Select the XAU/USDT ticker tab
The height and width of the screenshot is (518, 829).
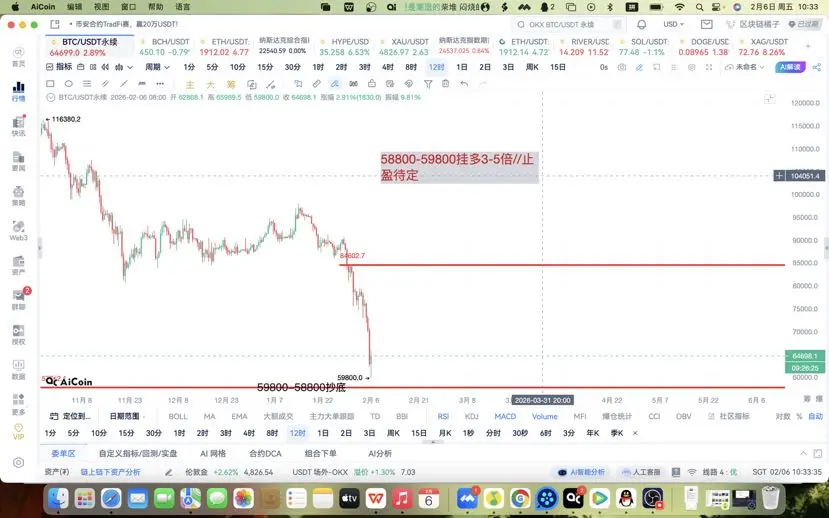tap(404, 47)
